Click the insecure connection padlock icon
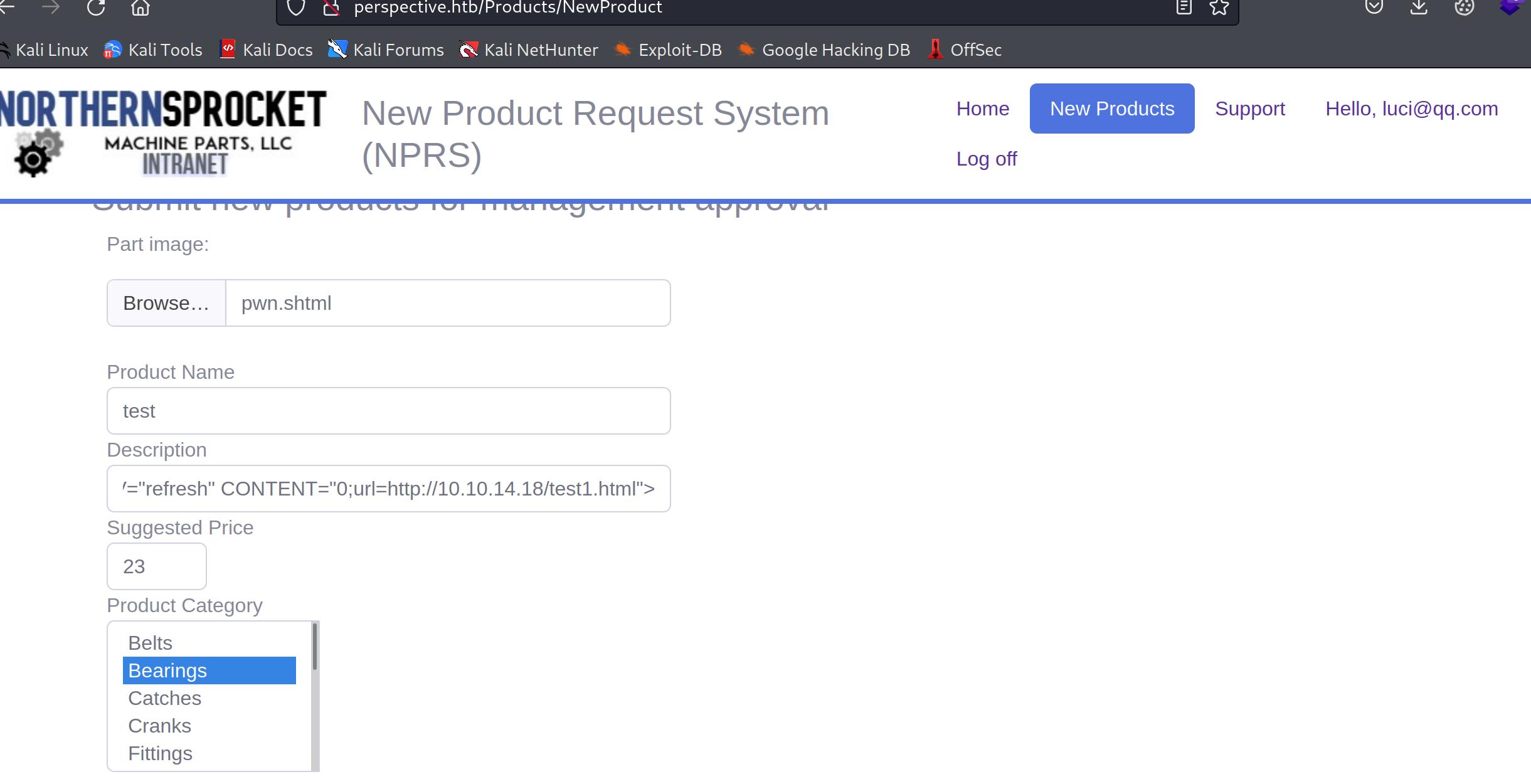The width and height of the screenshot is (1531, 784). [331, 8]
